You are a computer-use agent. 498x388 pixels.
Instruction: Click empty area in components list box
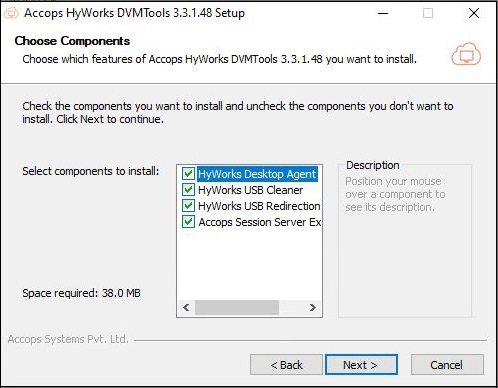tap(249, 264)
